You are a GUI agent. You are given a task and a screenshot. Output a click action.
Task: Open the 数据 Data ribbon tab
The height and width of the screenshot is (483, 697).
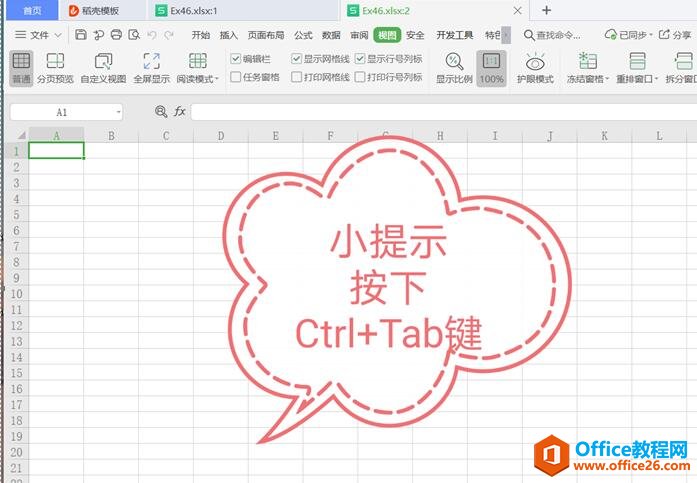[331, 35]
